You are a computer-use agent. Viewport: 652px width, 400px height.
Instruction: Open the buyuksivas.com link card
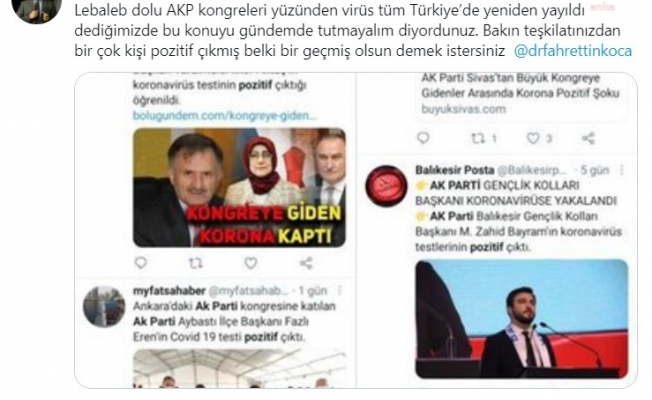[522, 95]
